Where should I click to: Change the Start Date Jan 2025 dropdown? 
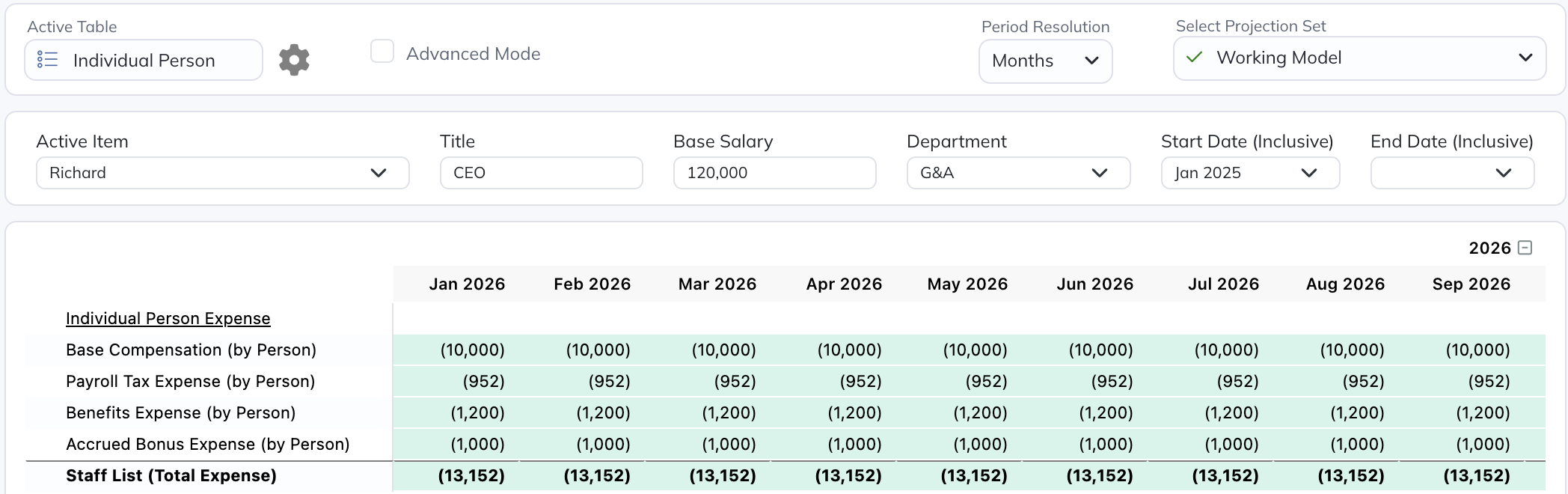point(1249,173)
